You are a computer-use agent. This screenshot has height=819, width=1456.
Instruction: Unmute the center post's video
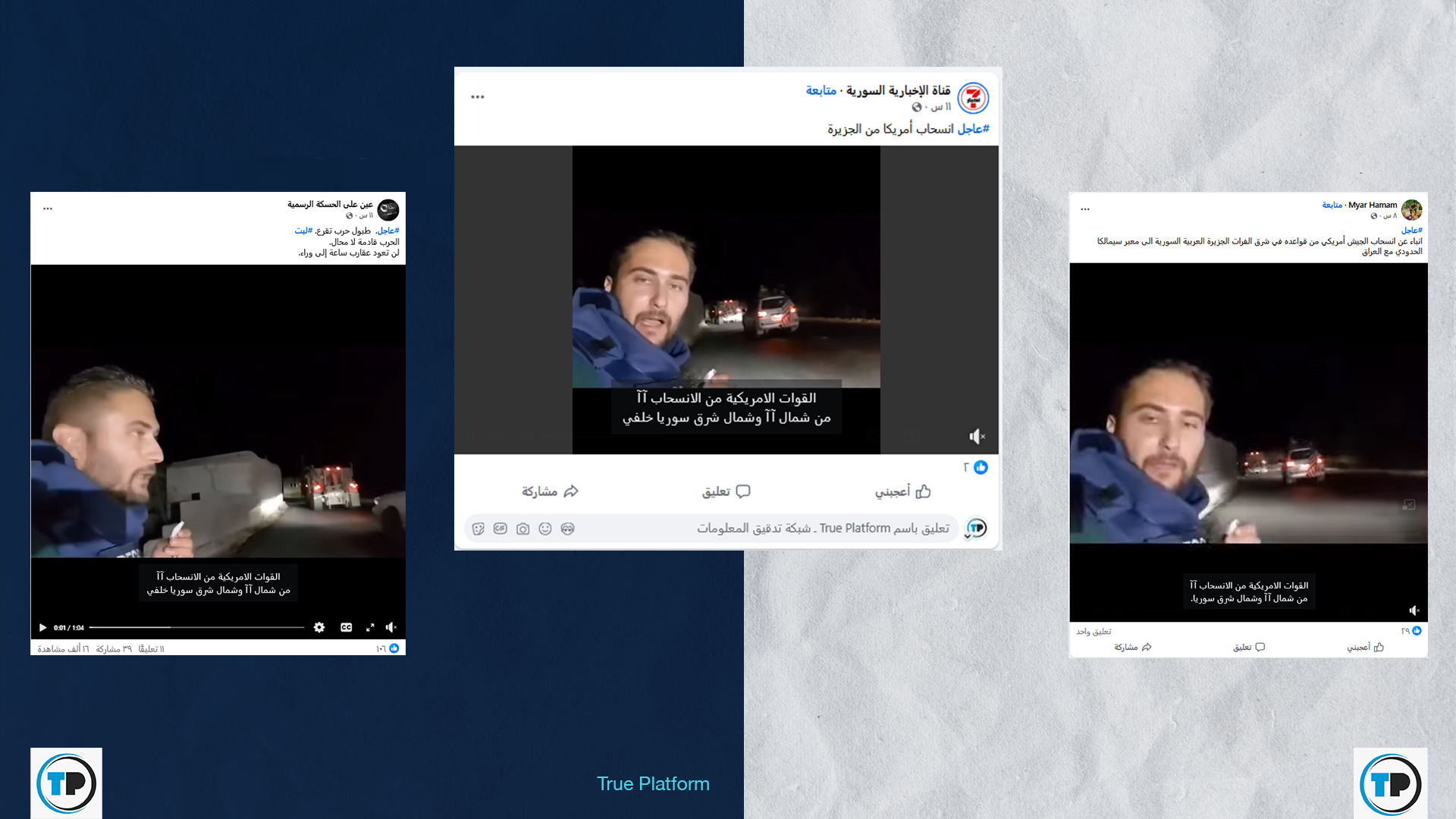pos(977,437)
